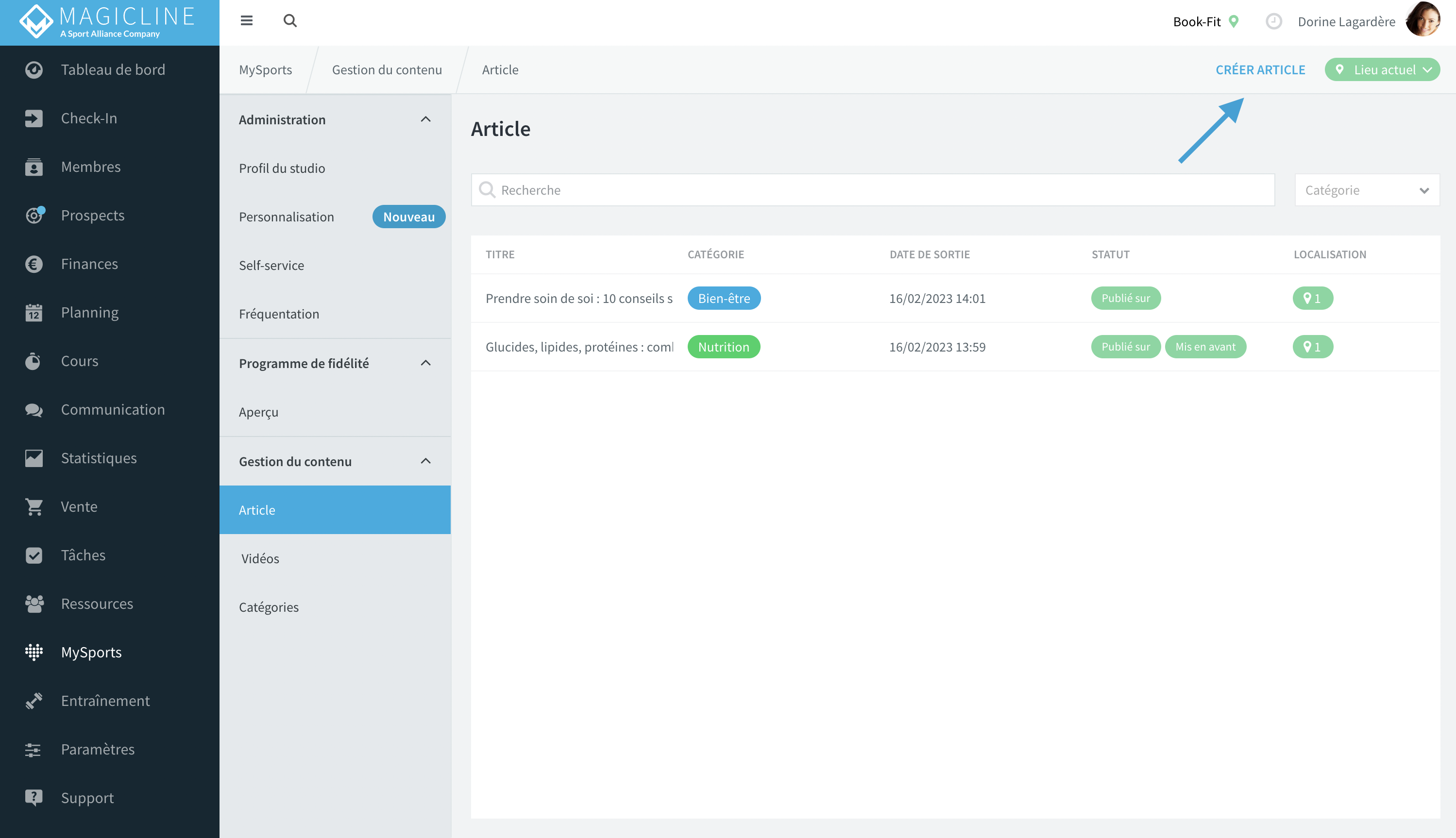Collapse the Administration section
This screenshot has width=1456, height=838.
pyautogui.click(x=425, y=119)
